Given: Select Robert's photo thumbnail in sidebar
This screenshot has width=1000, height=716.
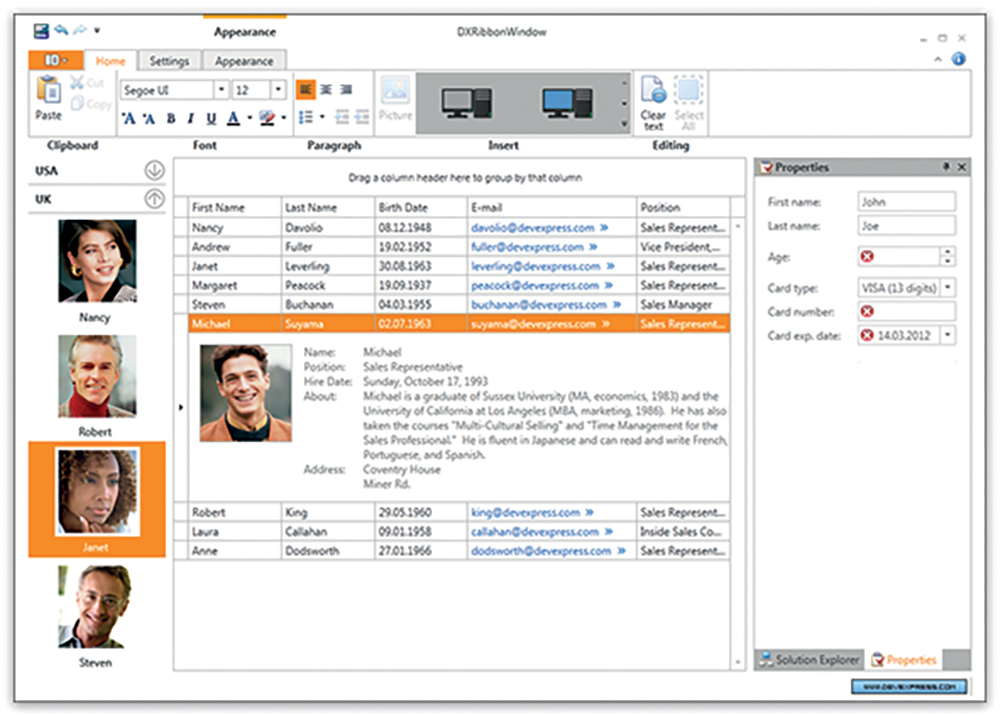Looking at the screenshot, I should [x=96, y=377].
